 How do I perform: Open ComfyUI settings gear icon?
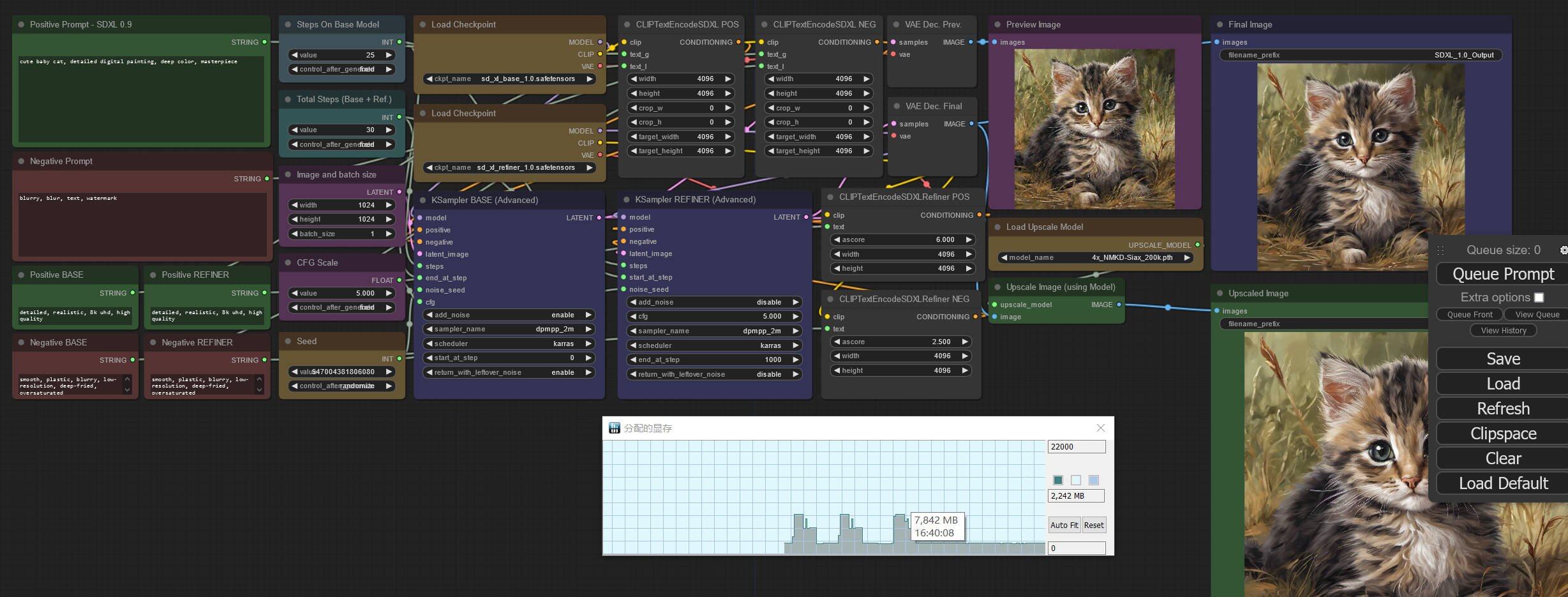point(1564,250)
